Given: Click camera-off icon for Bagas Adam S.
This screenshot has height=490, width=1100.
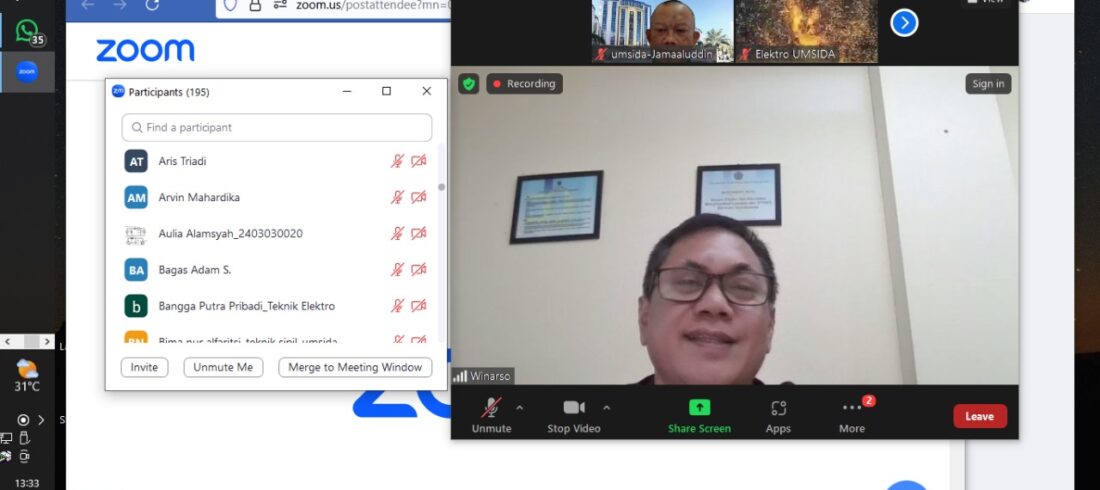Looking at the screenshot, I should point(419,270).
